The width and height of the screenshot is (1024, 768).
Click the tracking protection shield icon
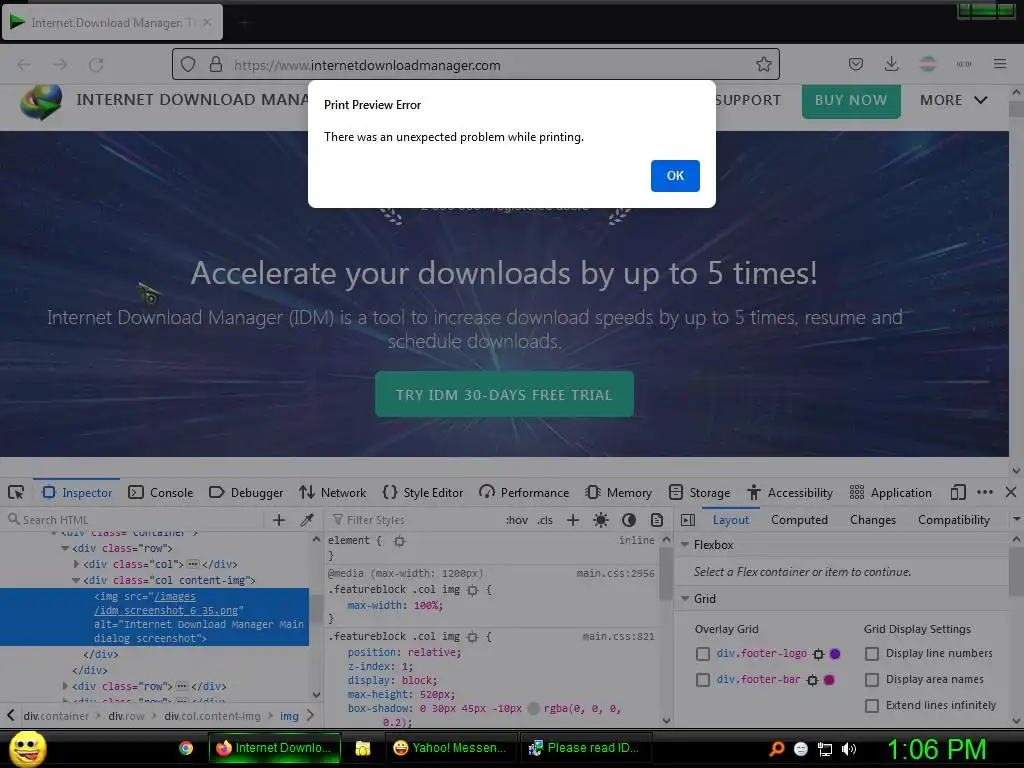click(188, 65)
